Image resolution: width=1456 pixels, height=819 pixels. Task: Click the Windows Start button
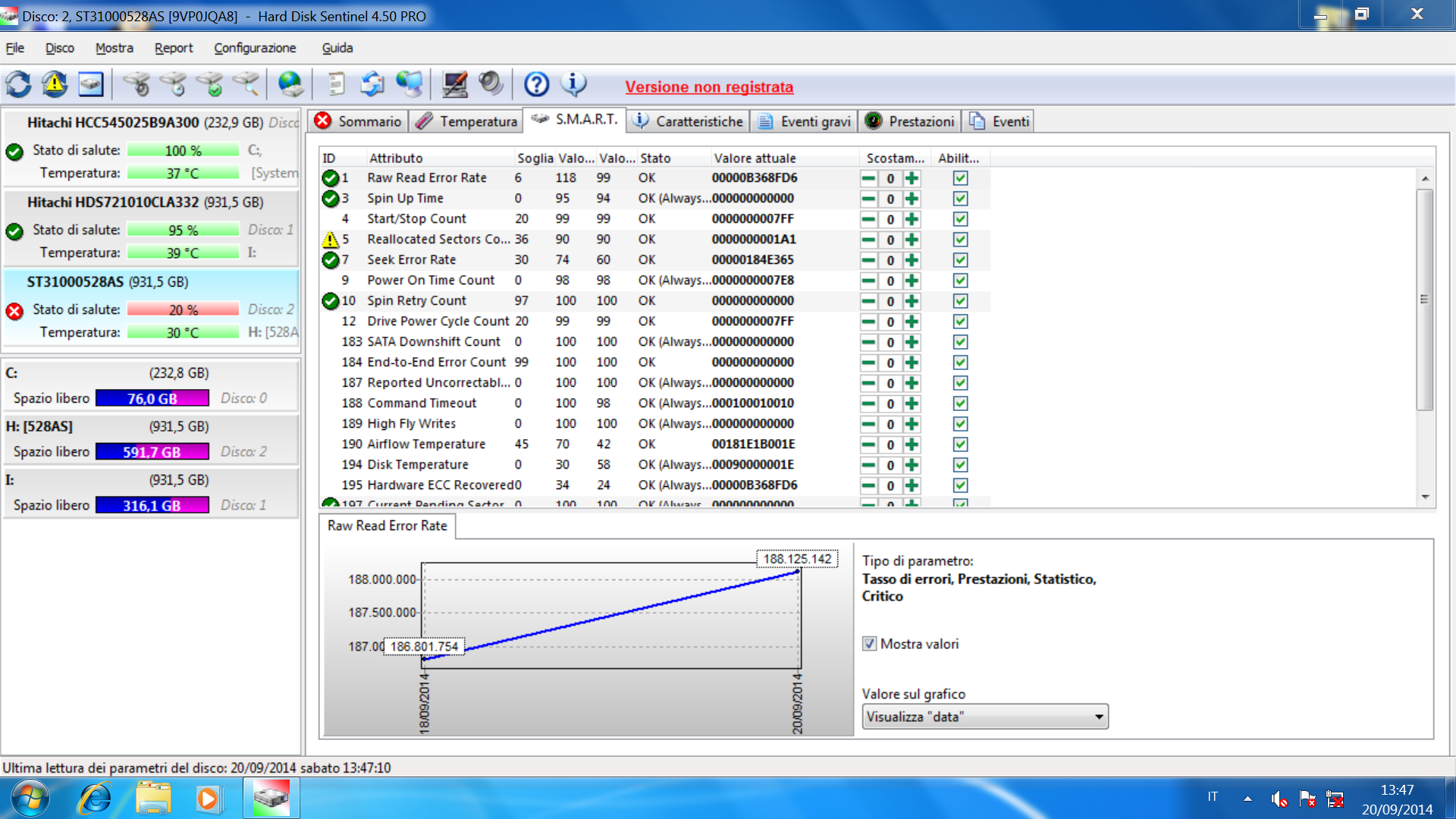point(30,799)
